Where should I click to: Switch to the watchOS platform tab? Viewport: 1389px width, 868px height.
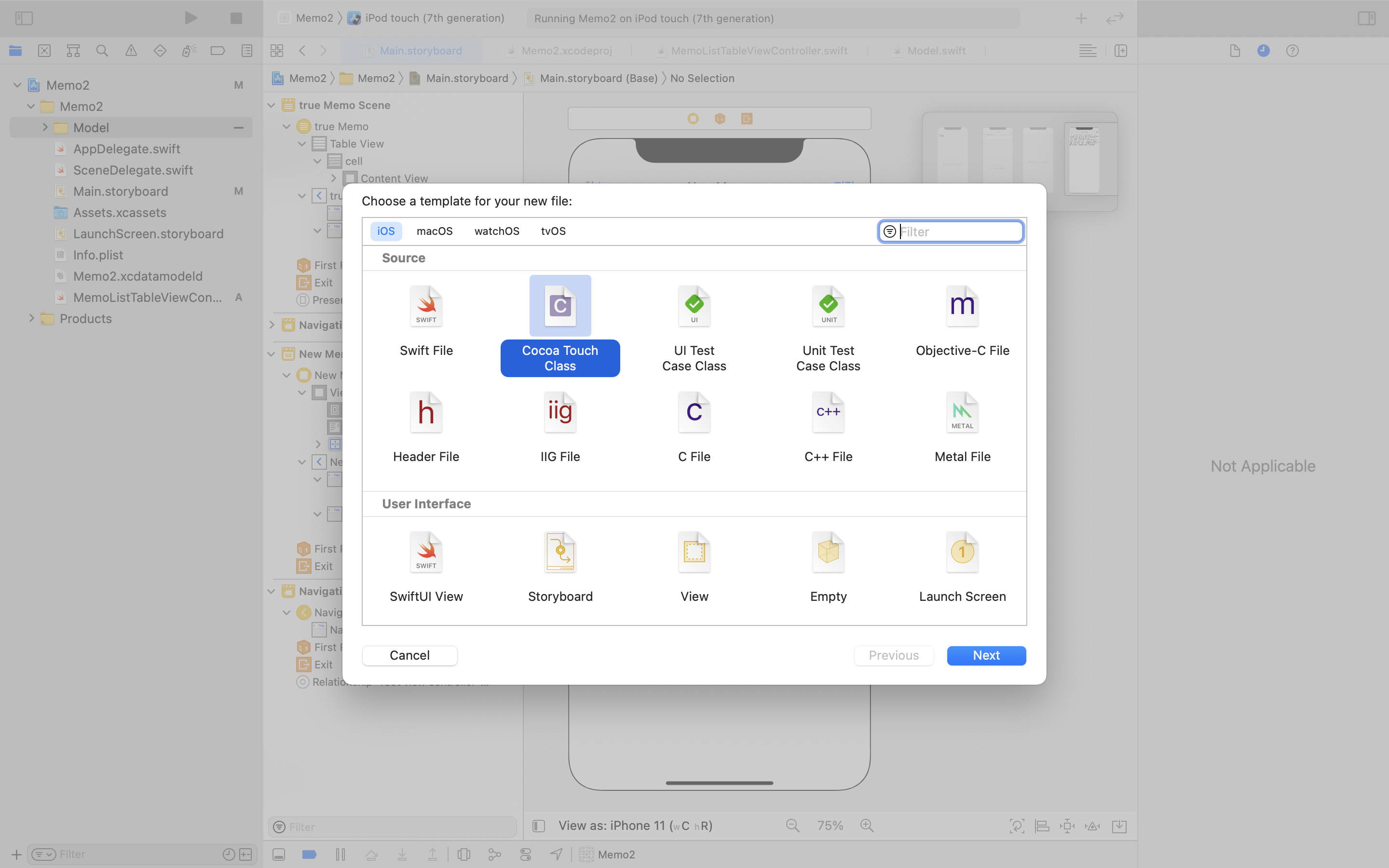496,231
